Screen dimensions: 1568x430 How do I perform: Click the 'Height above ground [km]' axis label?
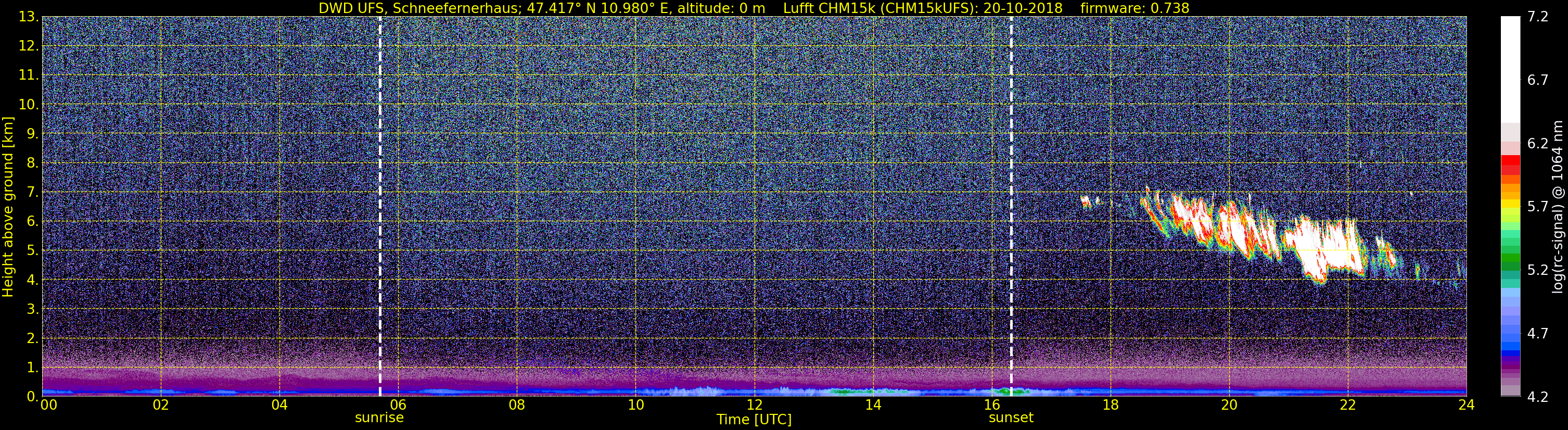[8, 207]
